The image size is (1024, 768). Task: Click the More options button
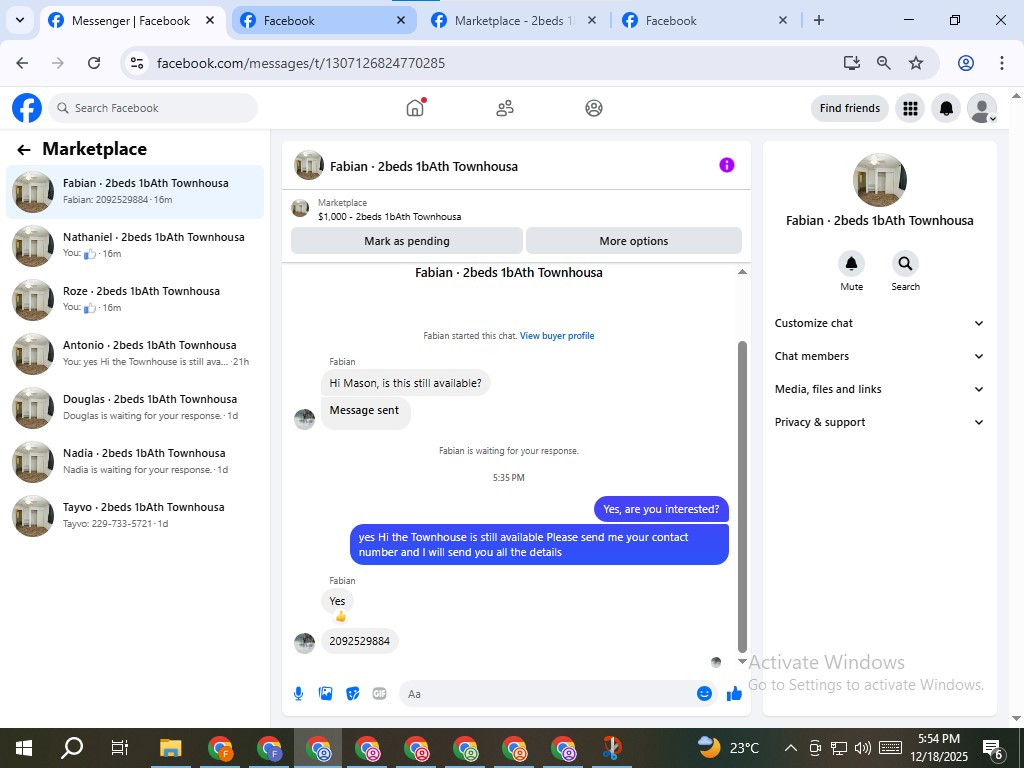click(633, 241)
